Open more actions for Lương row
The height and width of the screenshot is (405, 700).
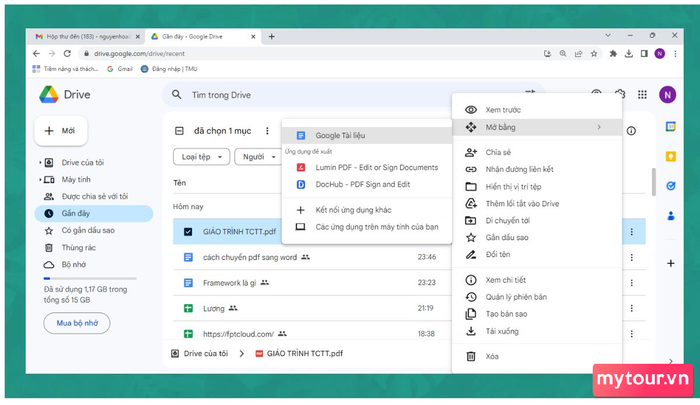point(631,308)
